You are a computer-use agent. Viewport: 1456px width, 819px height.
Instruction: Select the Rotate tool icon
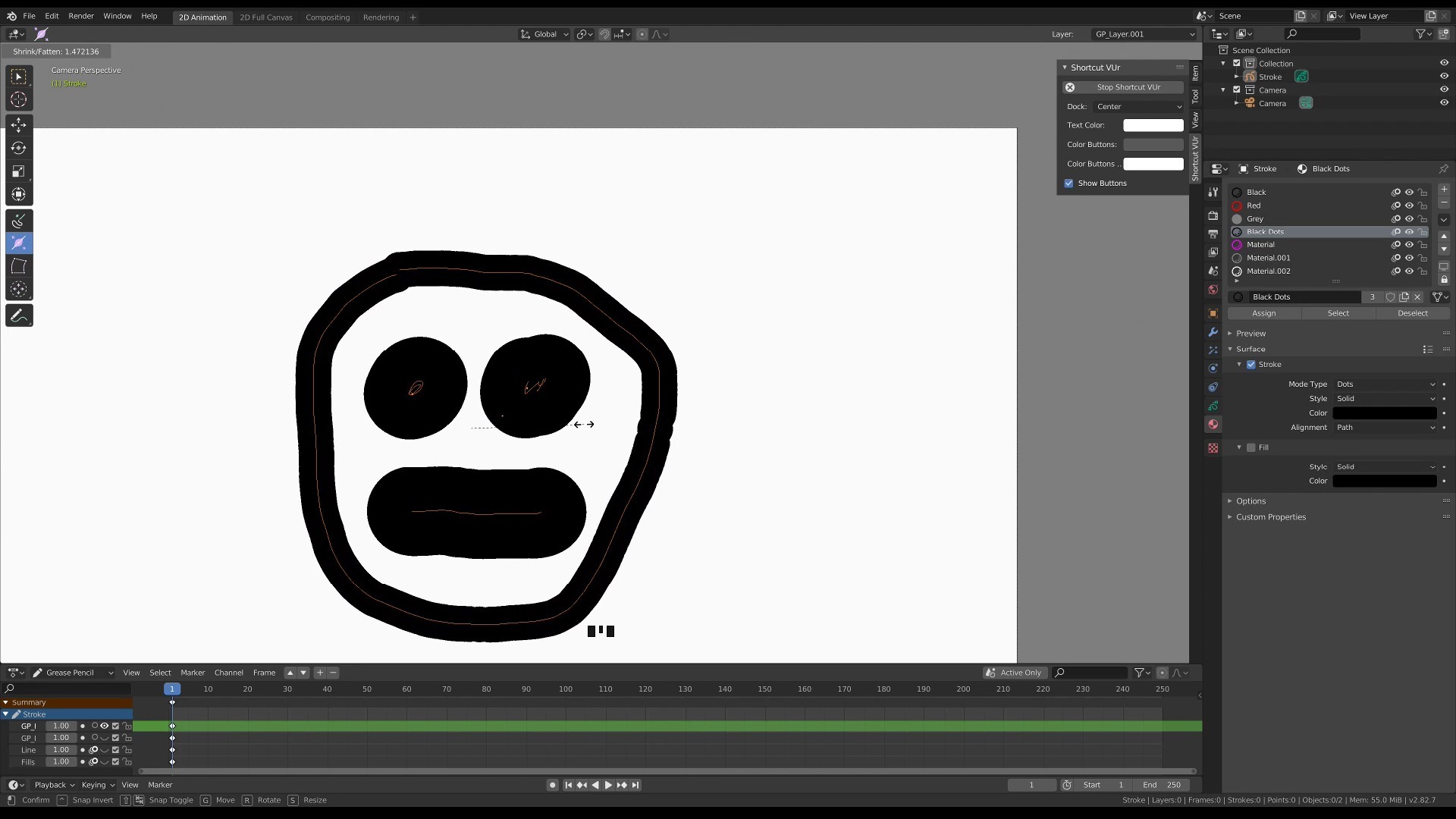point(19,149)
